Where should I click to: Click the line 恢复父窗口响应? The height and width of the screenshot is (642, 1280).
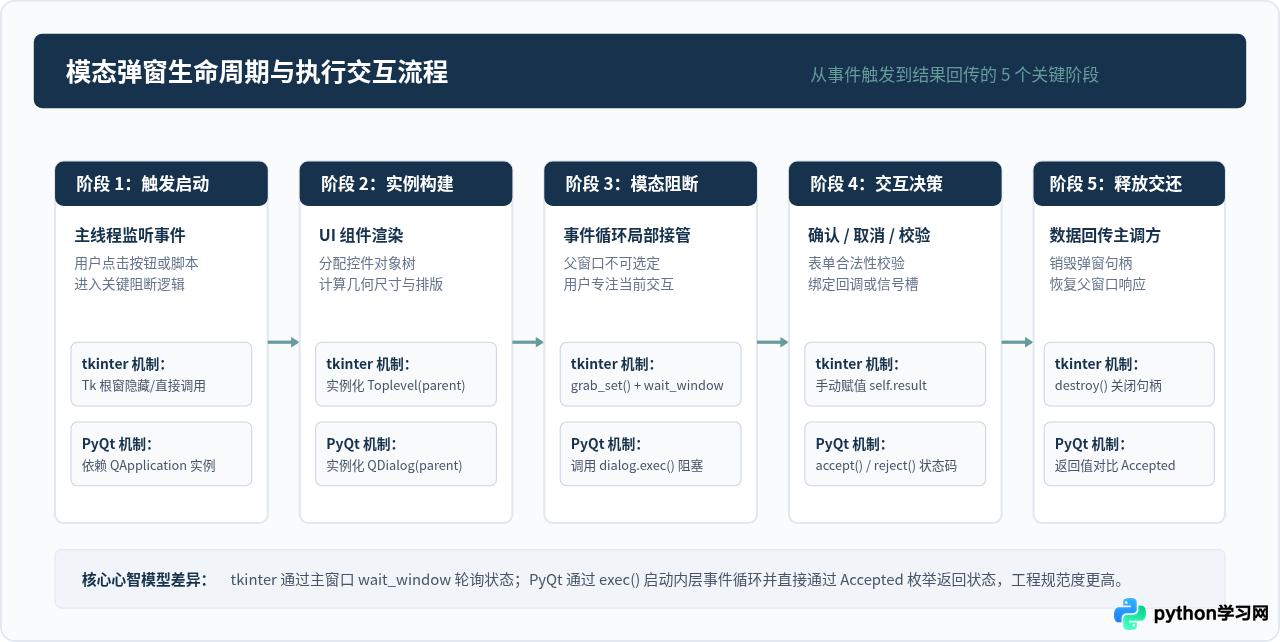click(1098, 284)
